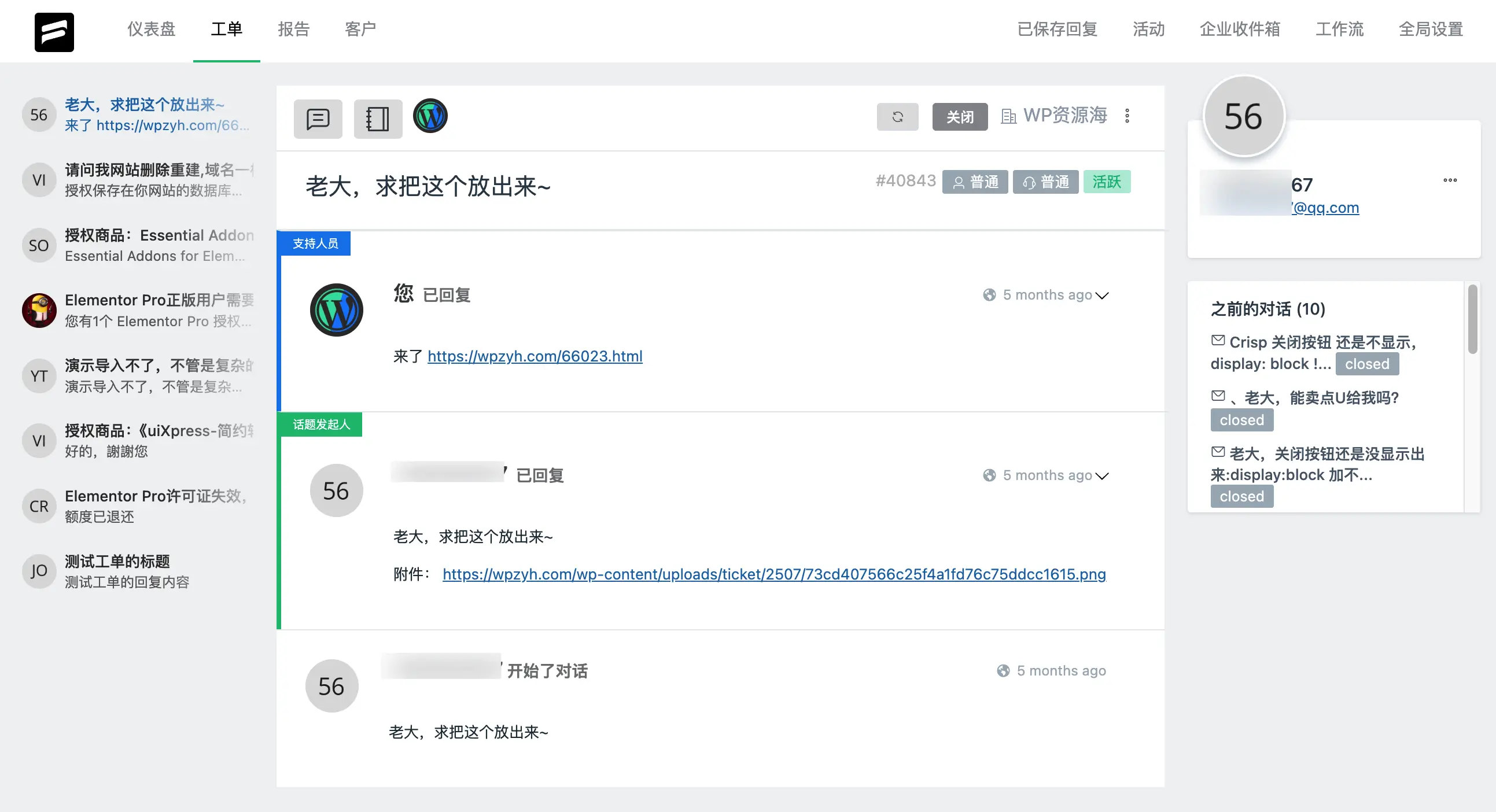1496x812 pixels.
Task: Open the wpzyh.com/66023.html link
Action: click(535, 356)
